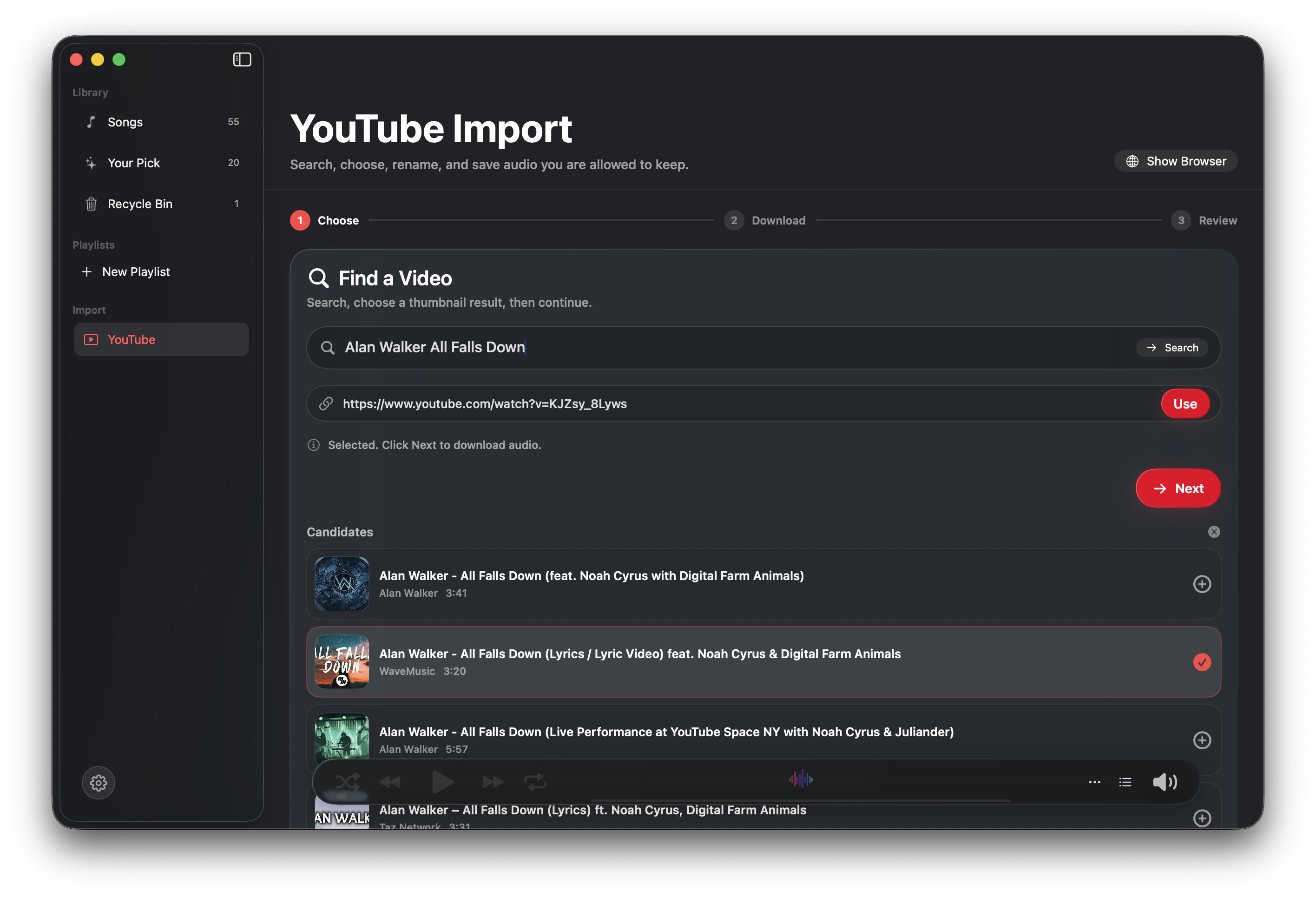Open settings gear in sidebar
Image resolution: width=1316 pixels, height=898 pixels.
(99, 782)
